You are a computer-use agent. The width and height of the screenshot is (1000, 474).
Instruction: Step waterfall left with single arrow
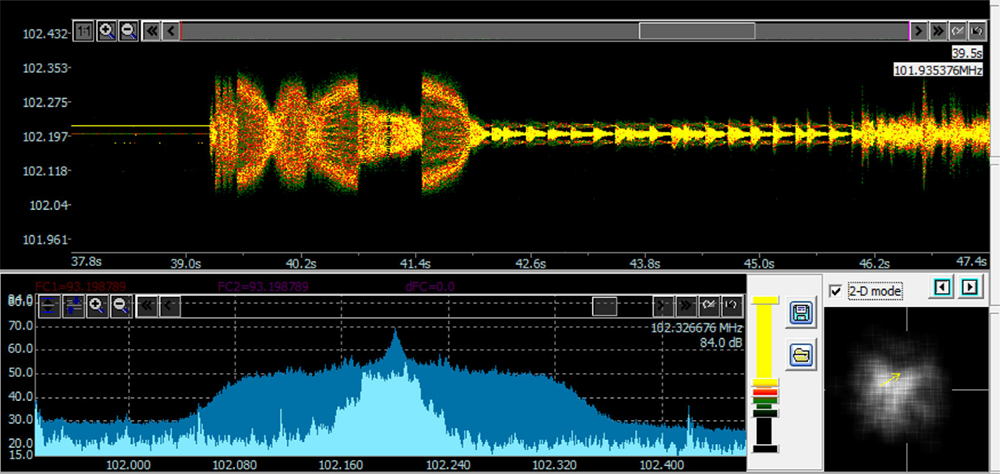point(172,31)
